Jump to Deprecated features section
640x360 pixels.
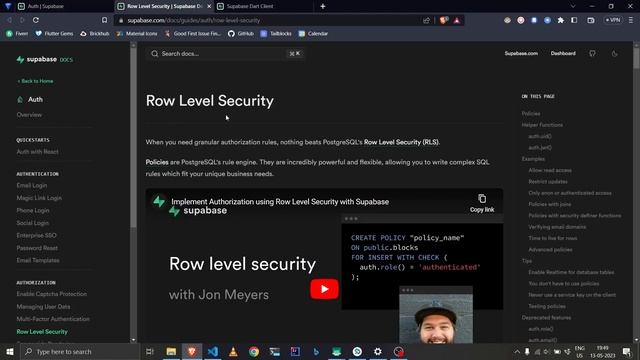(546, 318)
